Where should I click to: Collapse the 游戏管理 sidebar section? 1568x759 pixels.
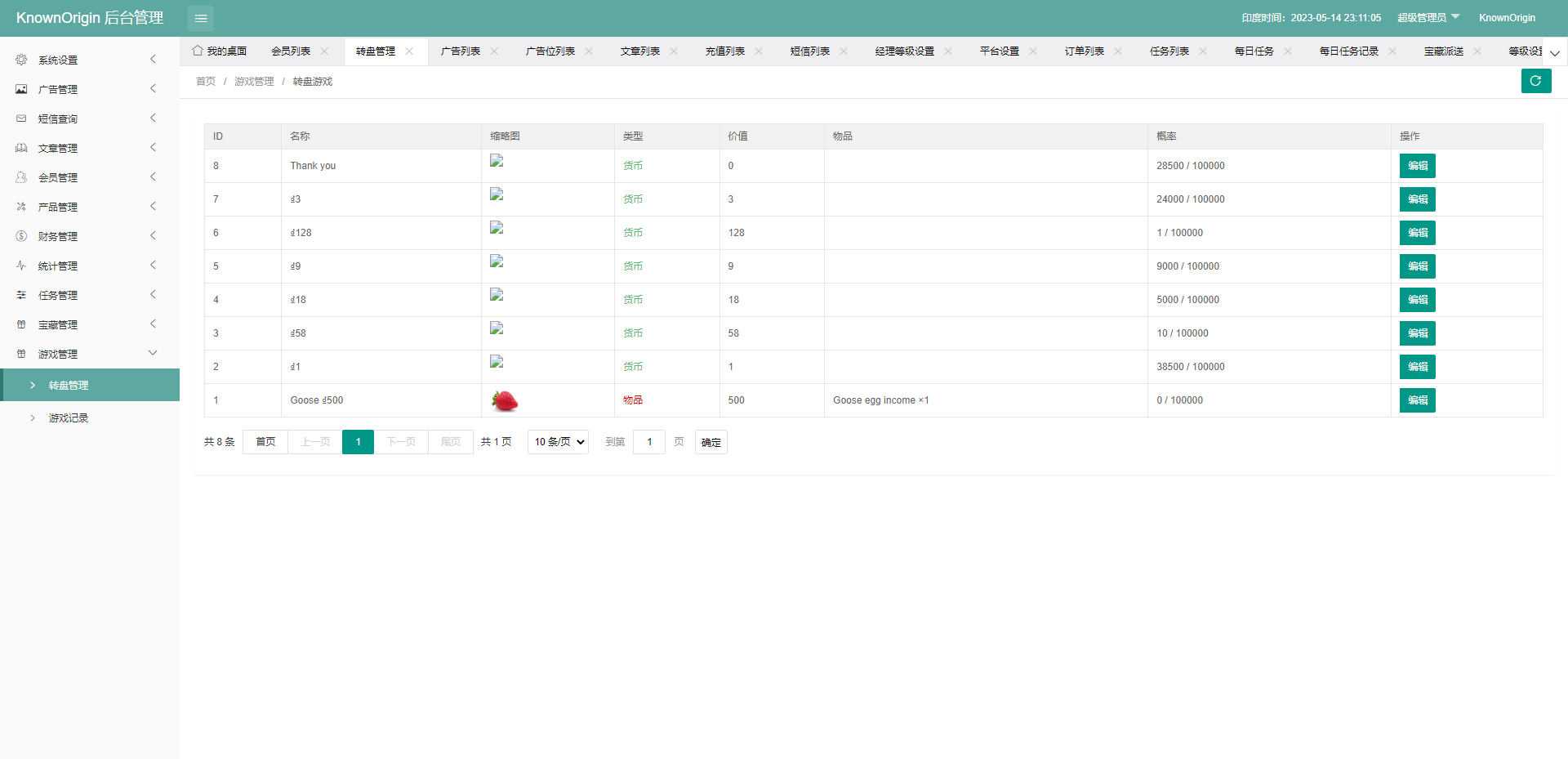coord(152,353)
